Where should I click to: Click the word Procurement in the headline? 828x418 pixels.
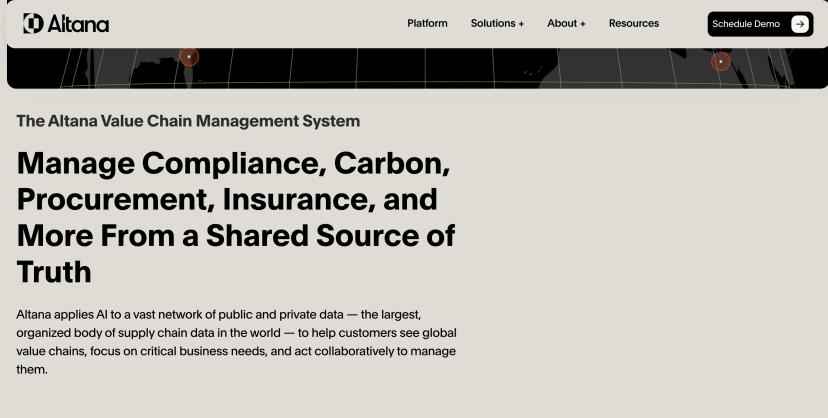(111, 199)
